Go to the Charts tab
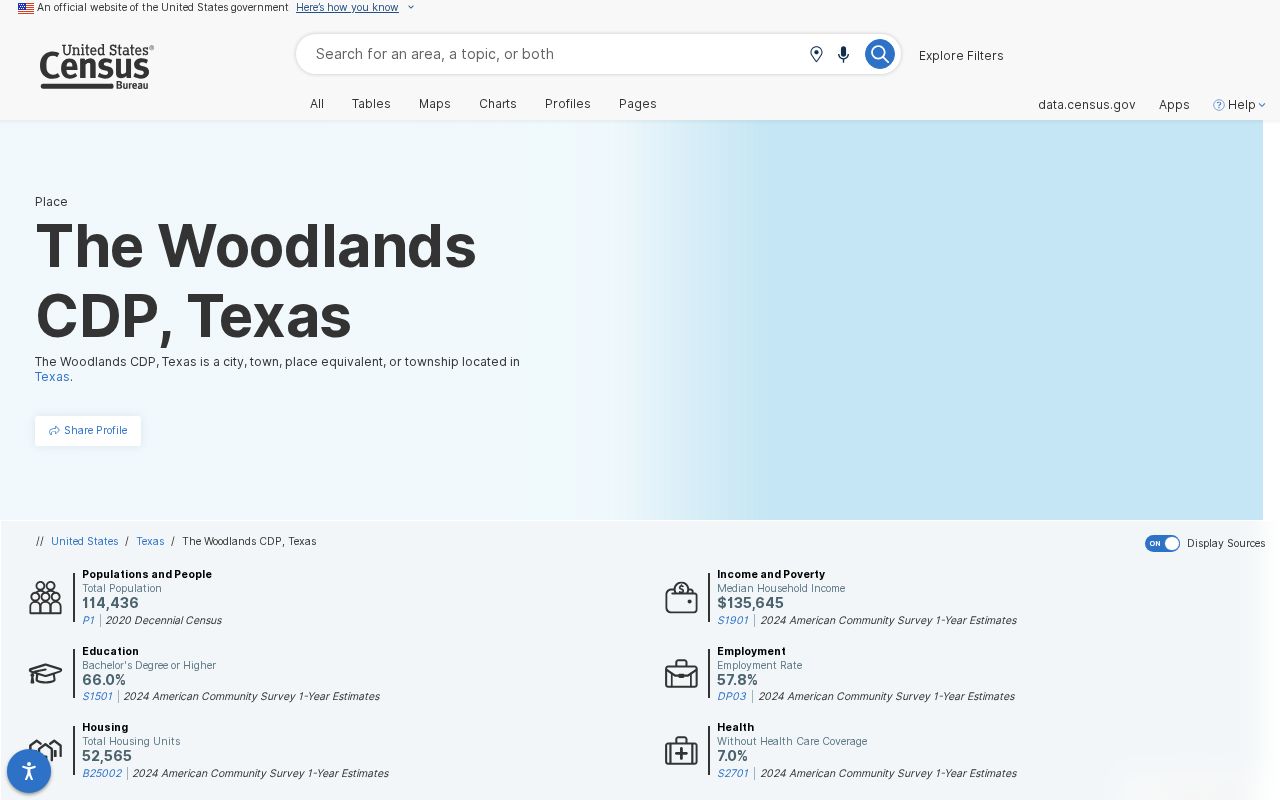1280x800 pixels. pyautogui.click(x=498, y=104)
